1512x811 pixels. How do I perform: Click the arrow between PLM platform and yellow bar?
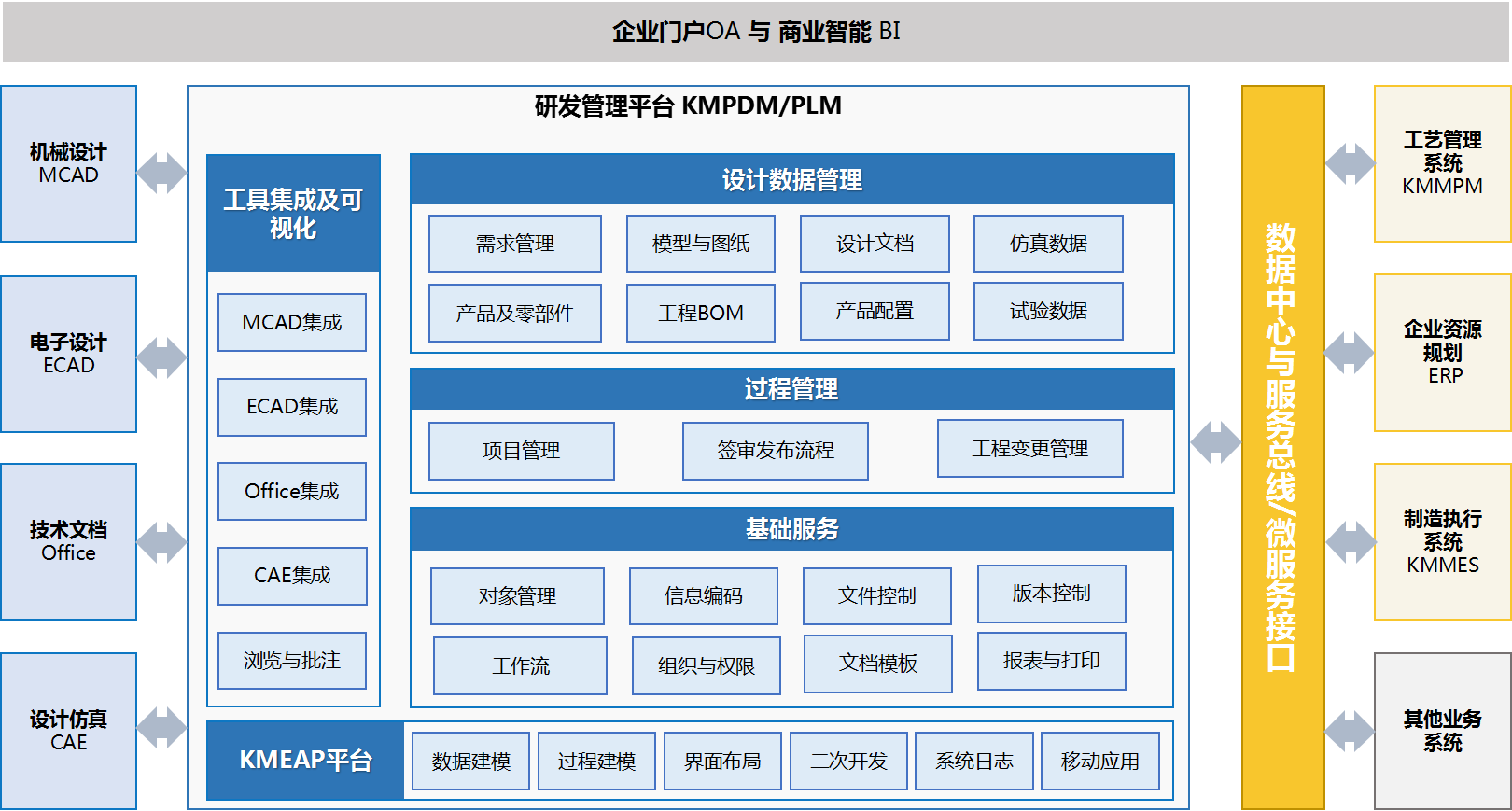coord(1215,442)
